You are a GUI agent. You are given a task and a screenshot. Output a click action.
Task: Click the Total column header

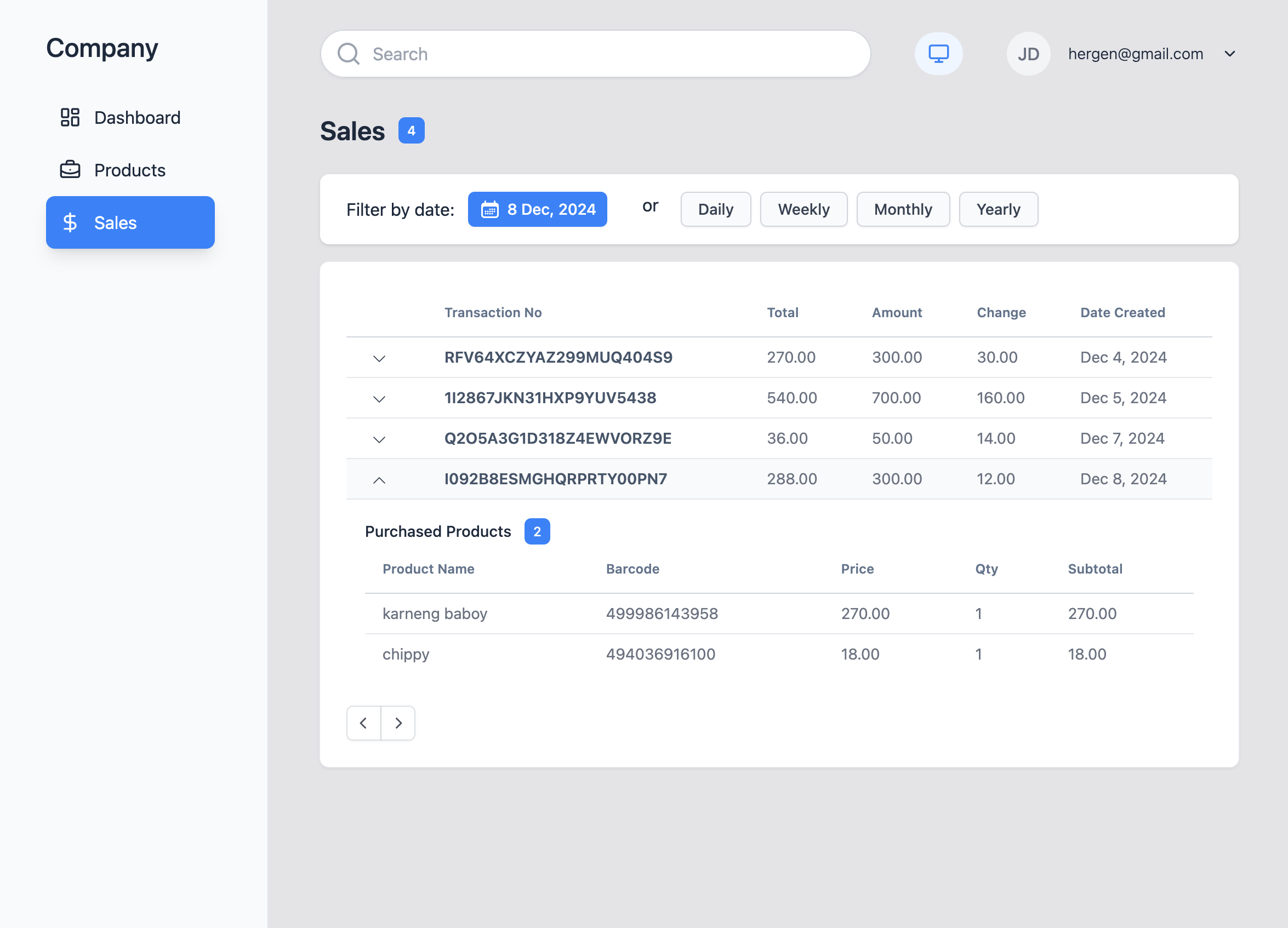coord(783,312)
